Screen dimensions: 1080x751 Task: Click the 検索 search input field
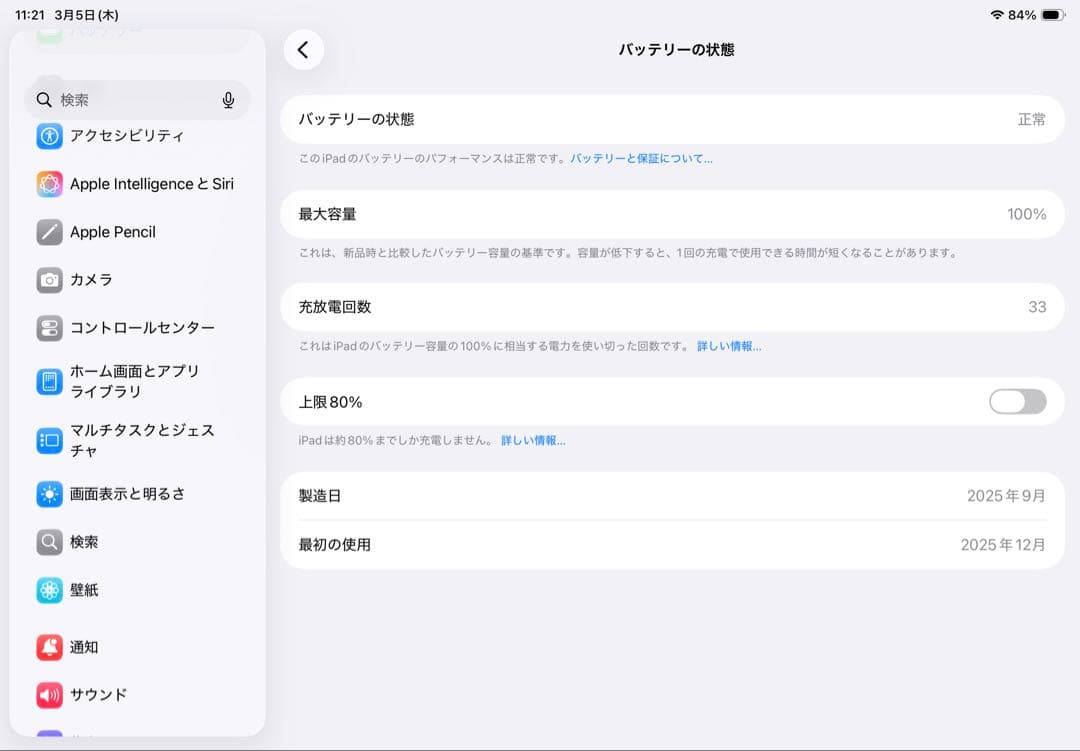[137, 100]
